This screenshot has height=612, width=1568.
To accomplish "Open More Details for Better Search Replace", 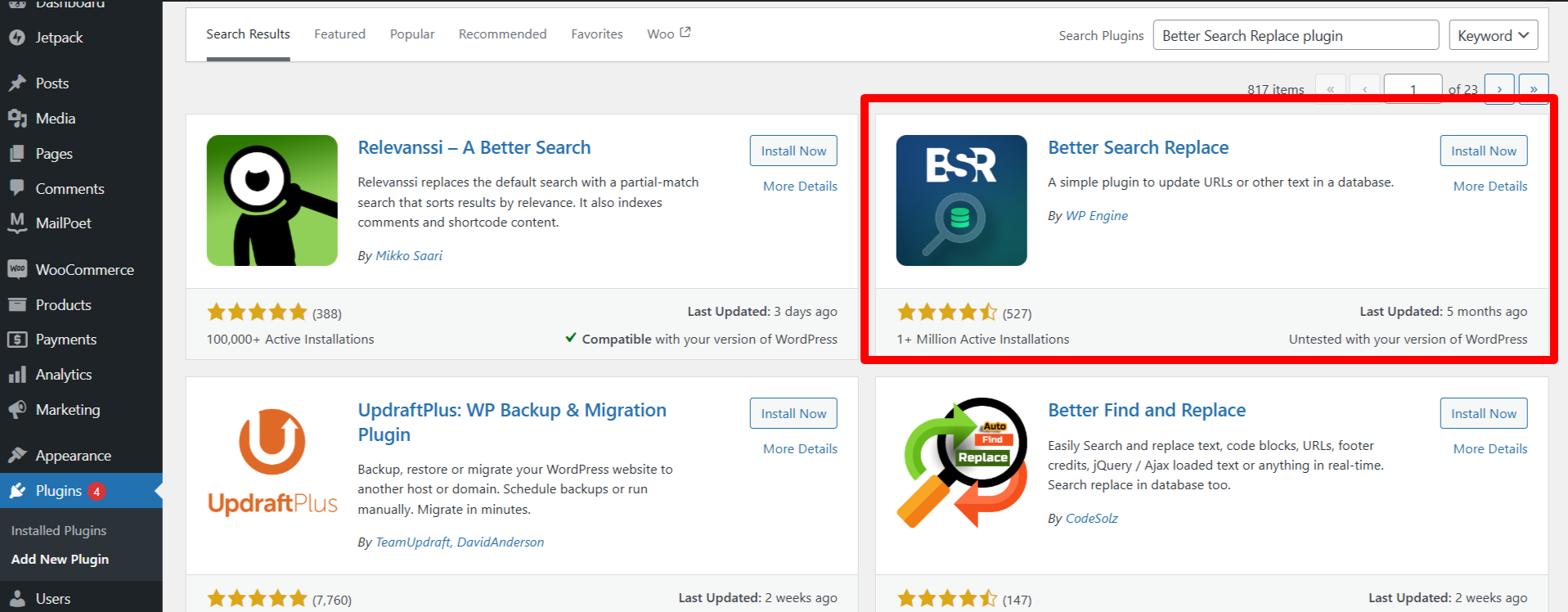I will (x=1490, y=186).
